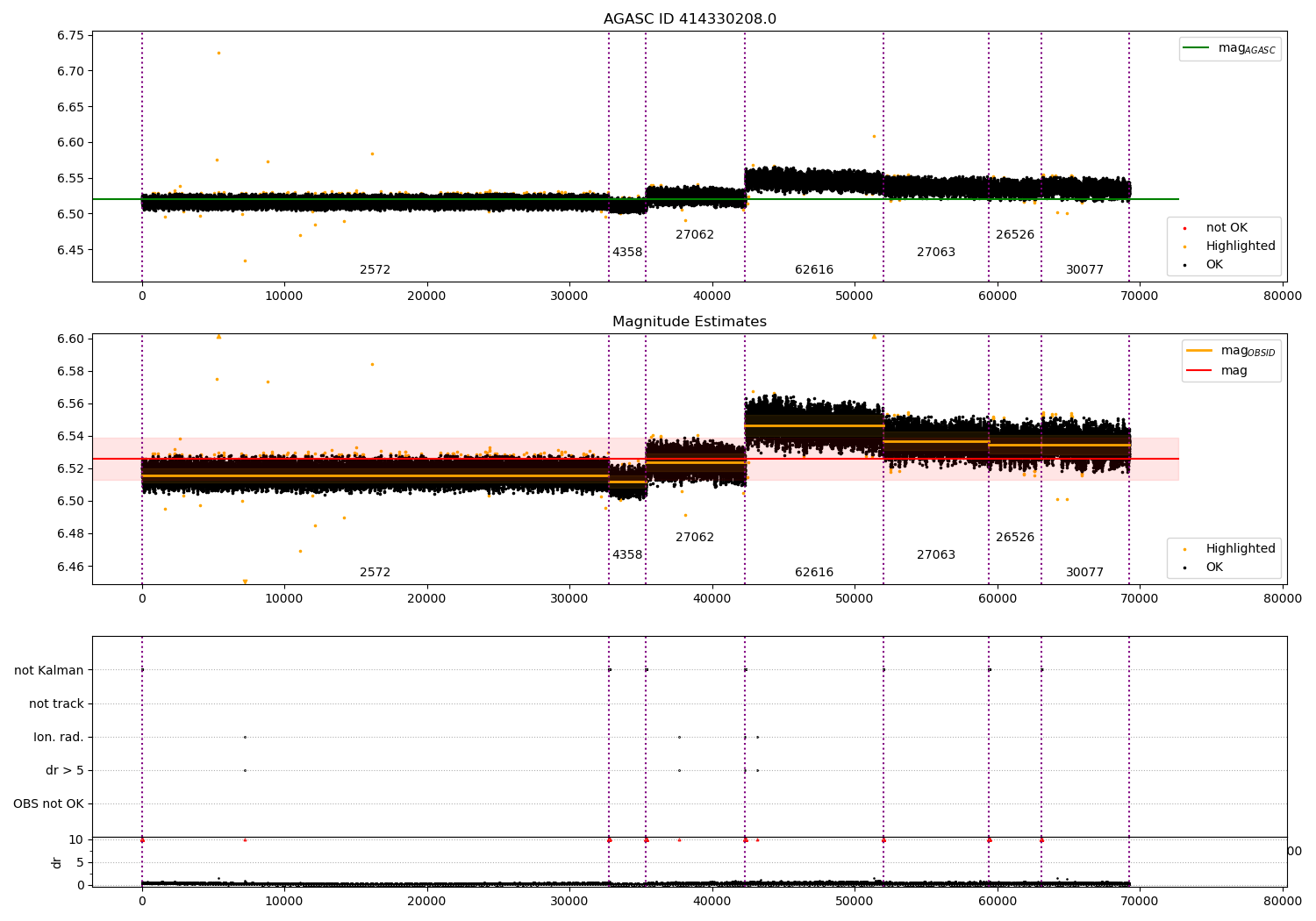Screen dimensions: 1316x921
Task: Click x-axis tick 20000 under Magnitude Estimates plot
Action: click(426, 599)
